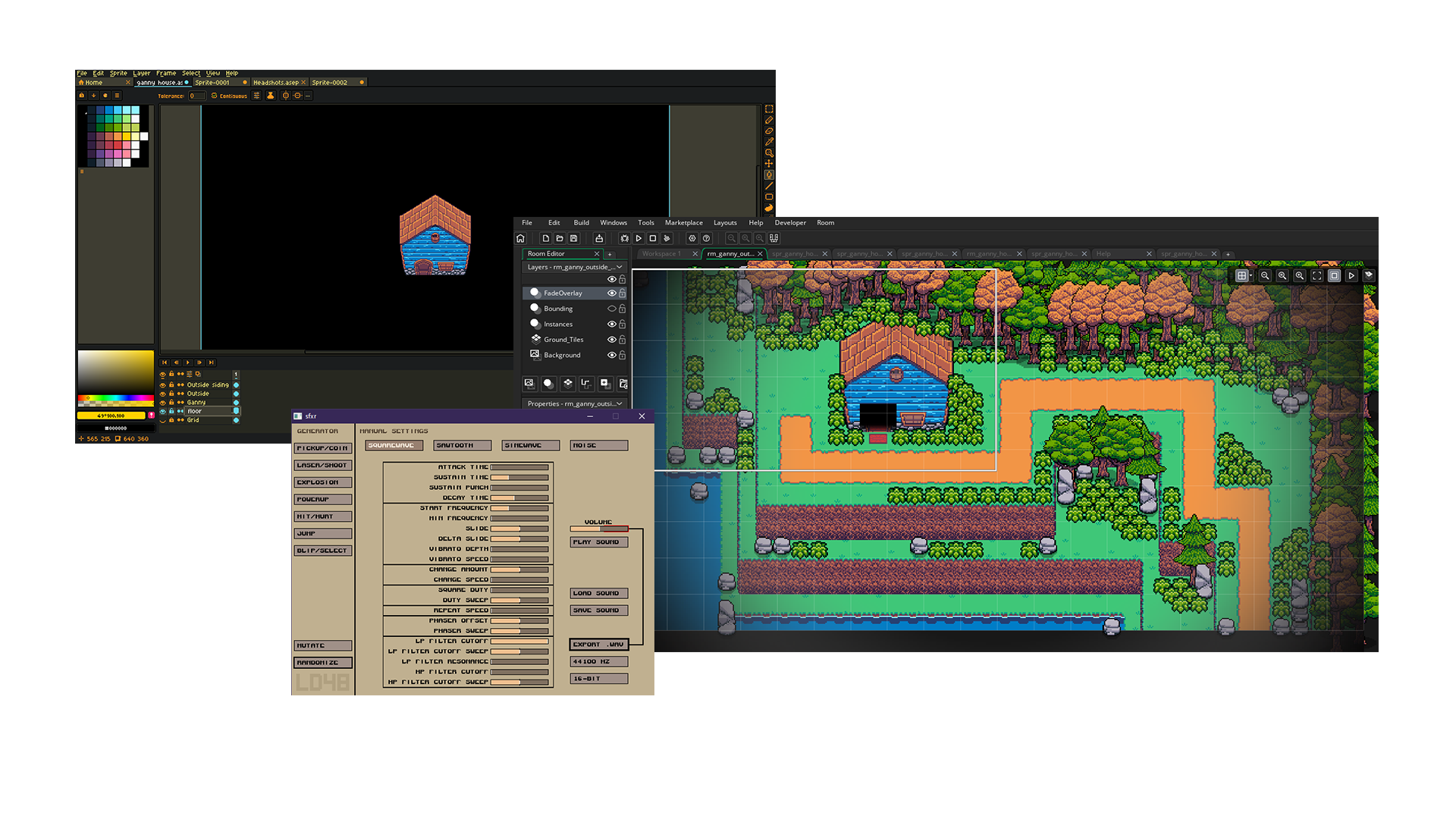Unlock the Background layer padlock

(x=622, y=355)
